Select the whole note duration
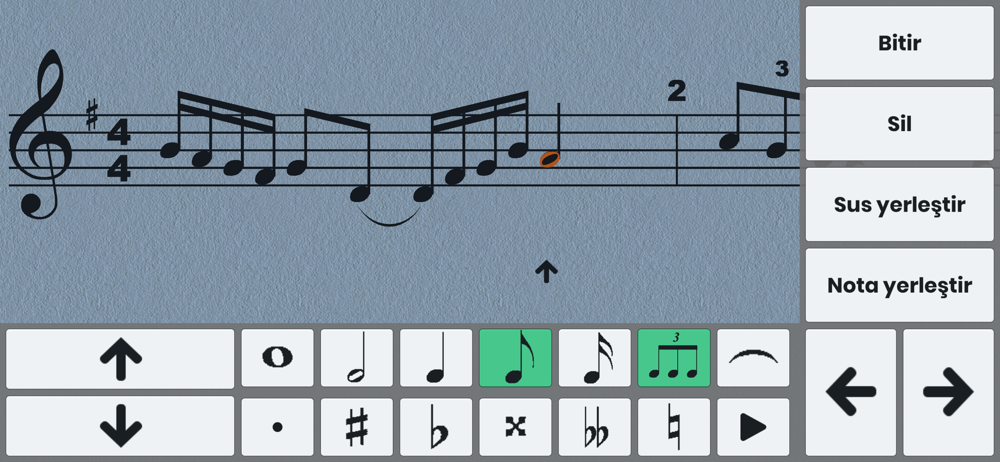The image size is (1000, 462). [277, 358]
